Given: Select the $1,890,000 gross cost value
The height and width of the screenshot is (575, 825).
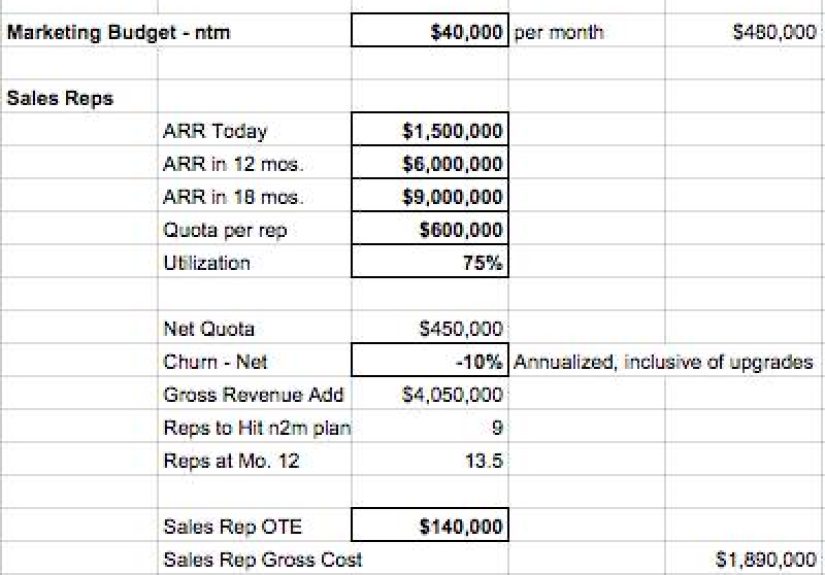Looking at the screenshot, I should [766, 560].
